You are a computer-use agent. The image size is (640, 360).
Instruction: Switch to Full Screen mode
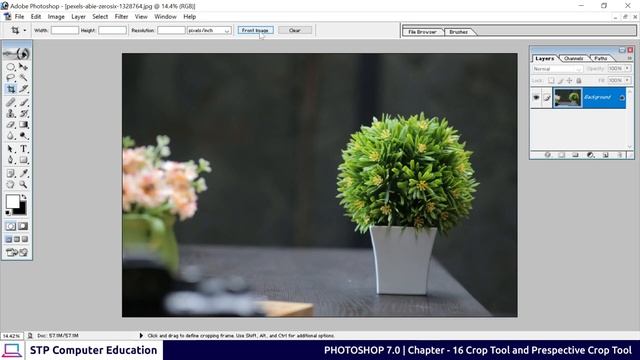tap(24, 239)
